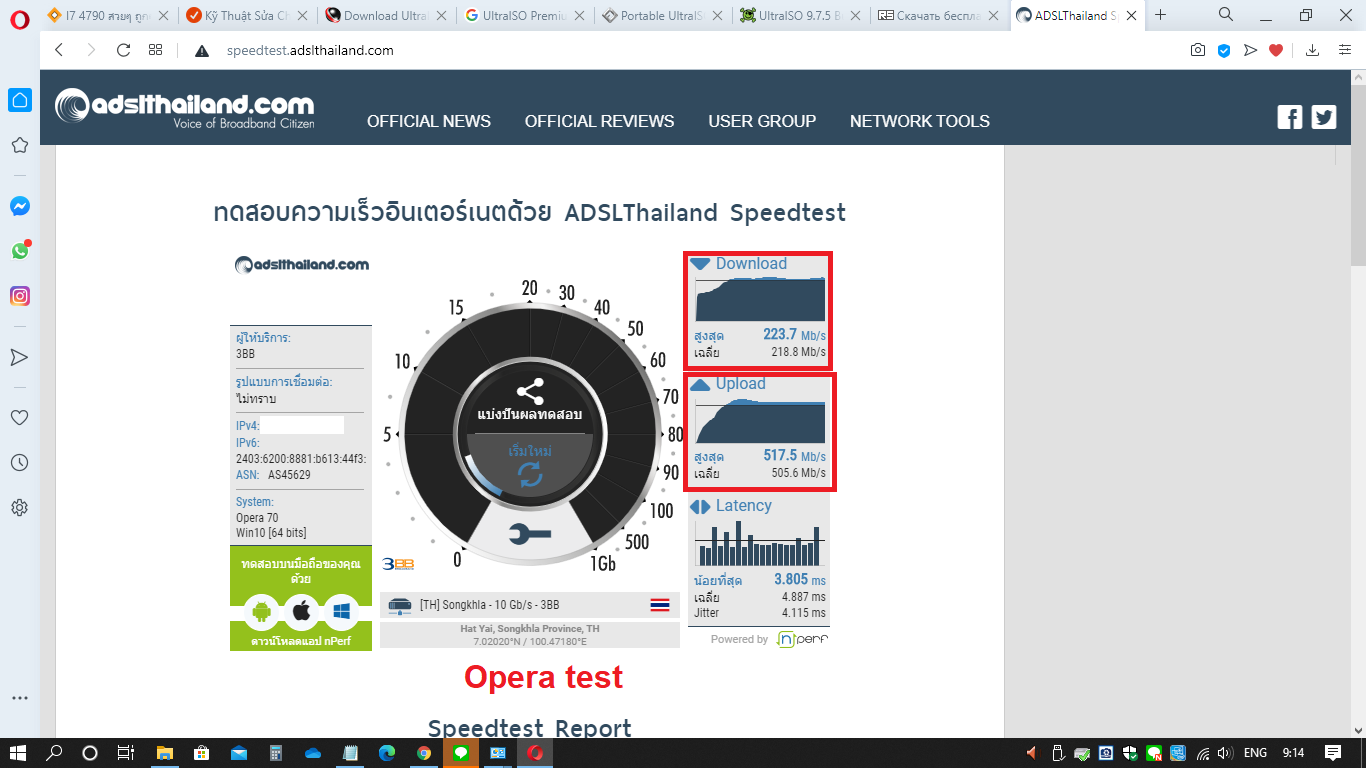Click the ENG language indicator
Screen dimensions: 1366x768
tap(1255, 752)
